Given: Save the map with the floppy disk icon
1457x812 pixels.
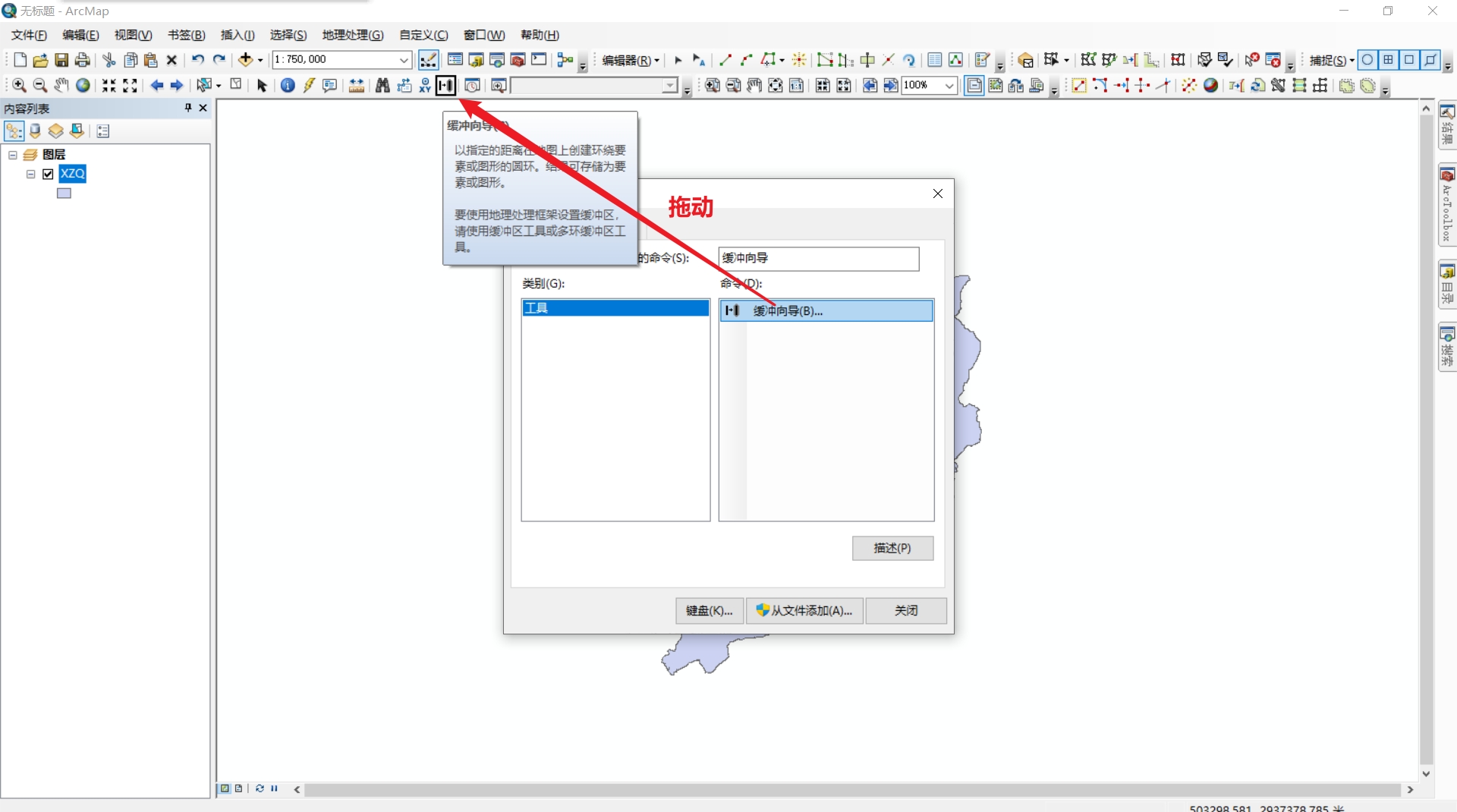Looking at the screenshot, I should coord(61,60).
